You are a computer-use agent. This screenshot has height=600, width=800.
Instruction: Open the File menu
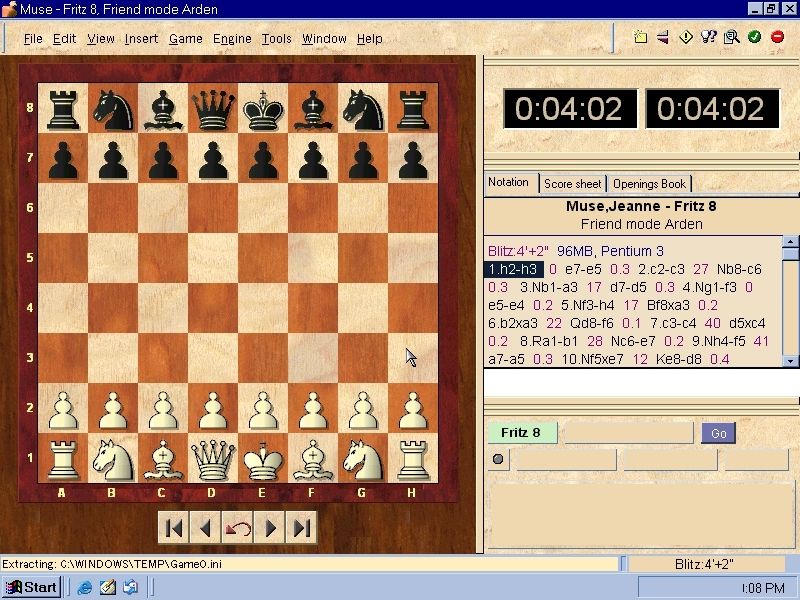point(33,39)
